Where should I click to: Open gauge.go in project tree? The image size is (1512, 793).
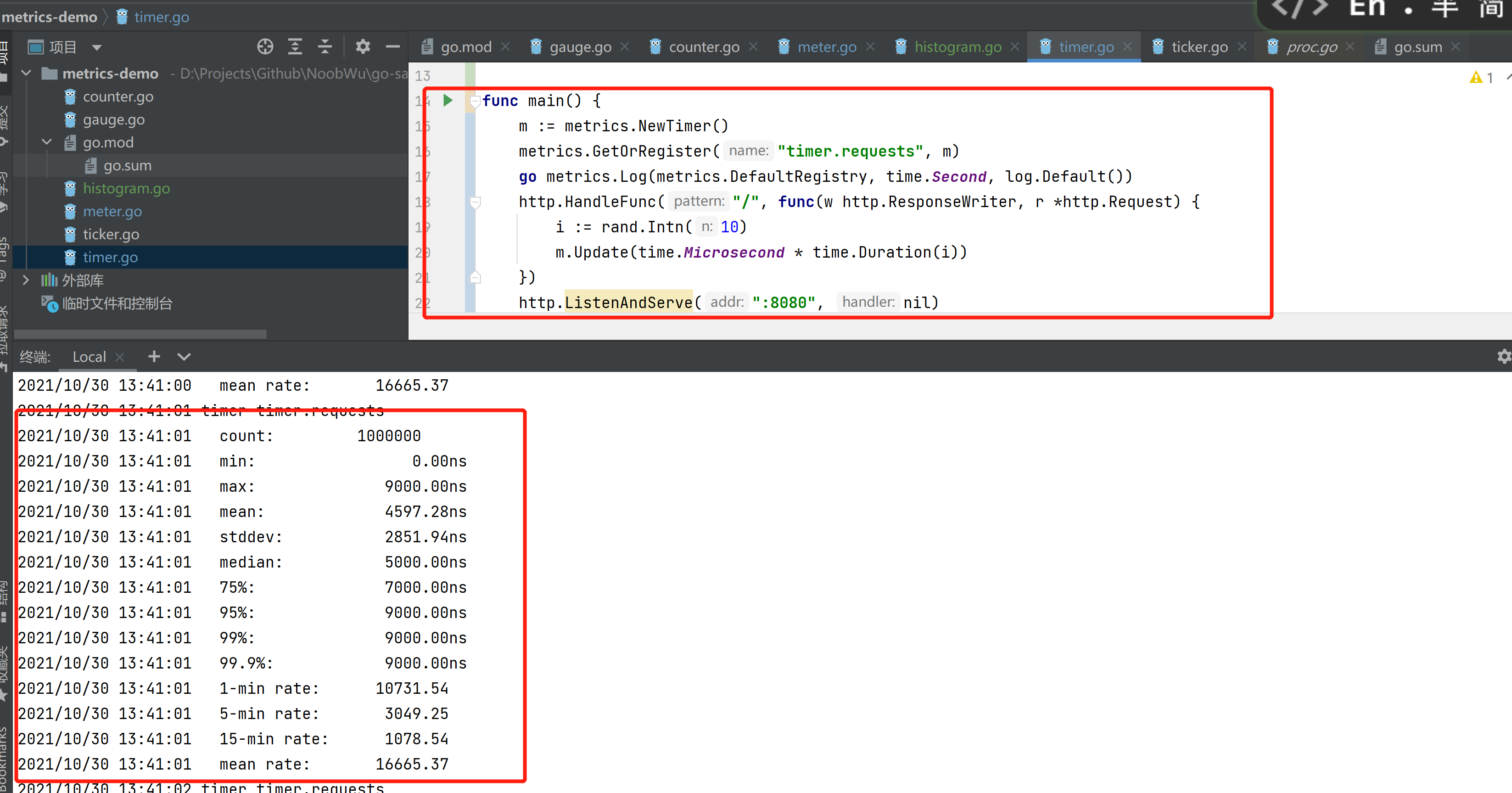(113, 119)
